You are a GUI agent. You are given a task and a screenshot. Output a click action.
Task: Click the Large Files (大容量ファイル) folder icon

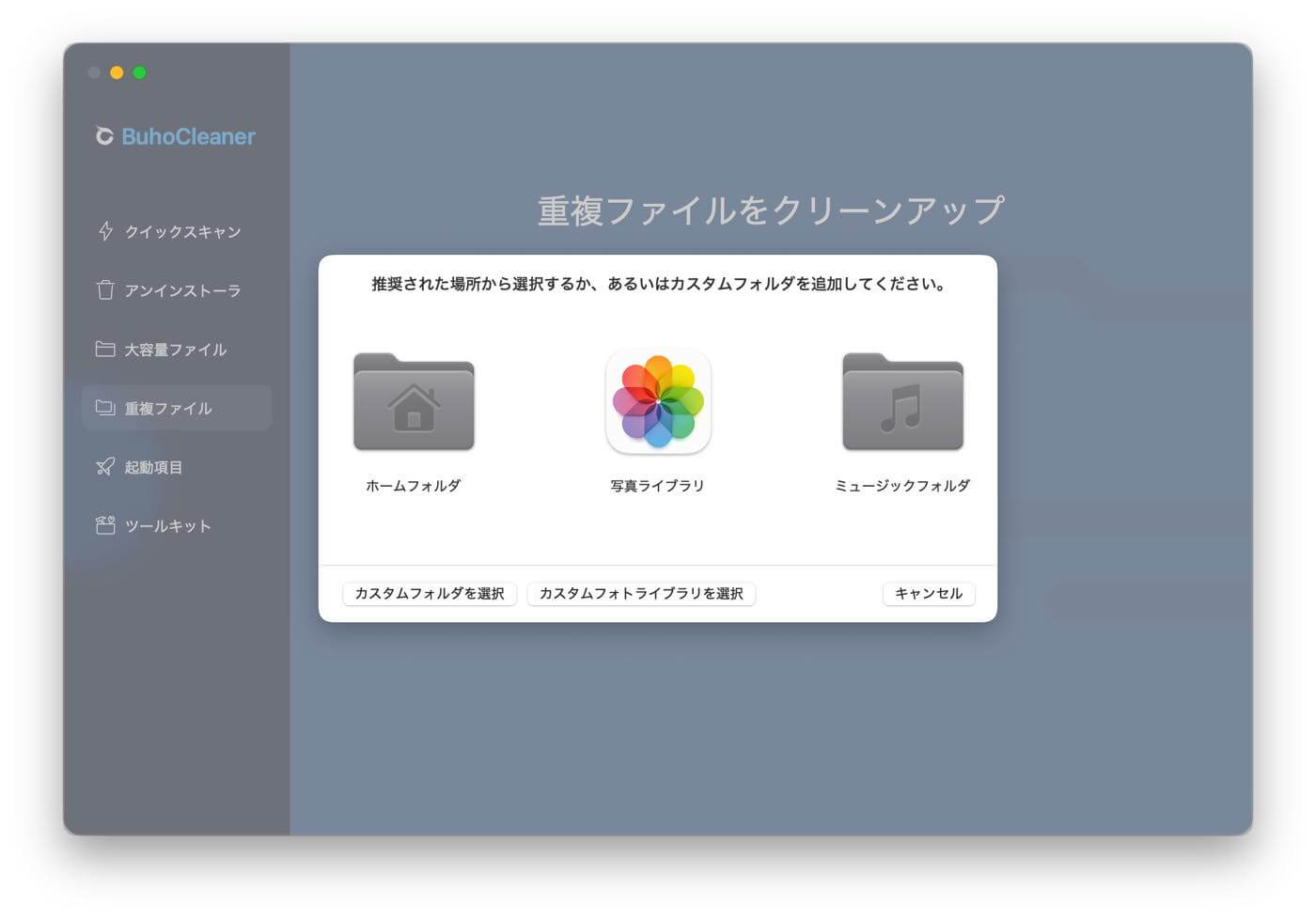[x=104, y=349]
